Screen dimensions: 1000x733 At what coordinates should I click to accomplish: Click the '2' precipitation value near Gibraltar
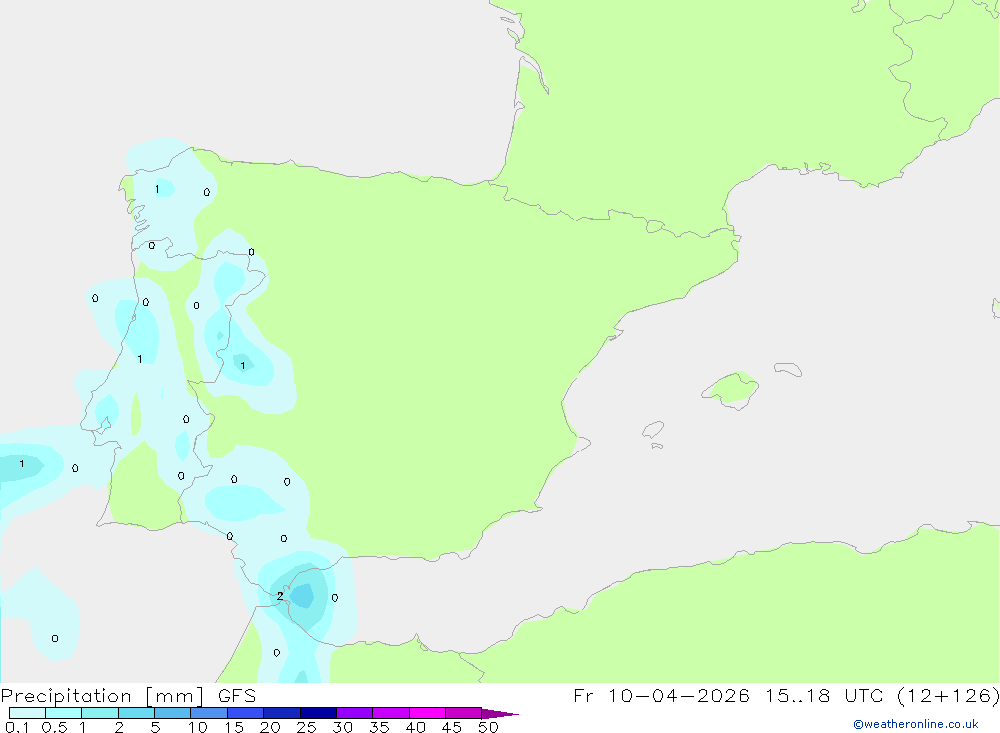coord(280,596)
